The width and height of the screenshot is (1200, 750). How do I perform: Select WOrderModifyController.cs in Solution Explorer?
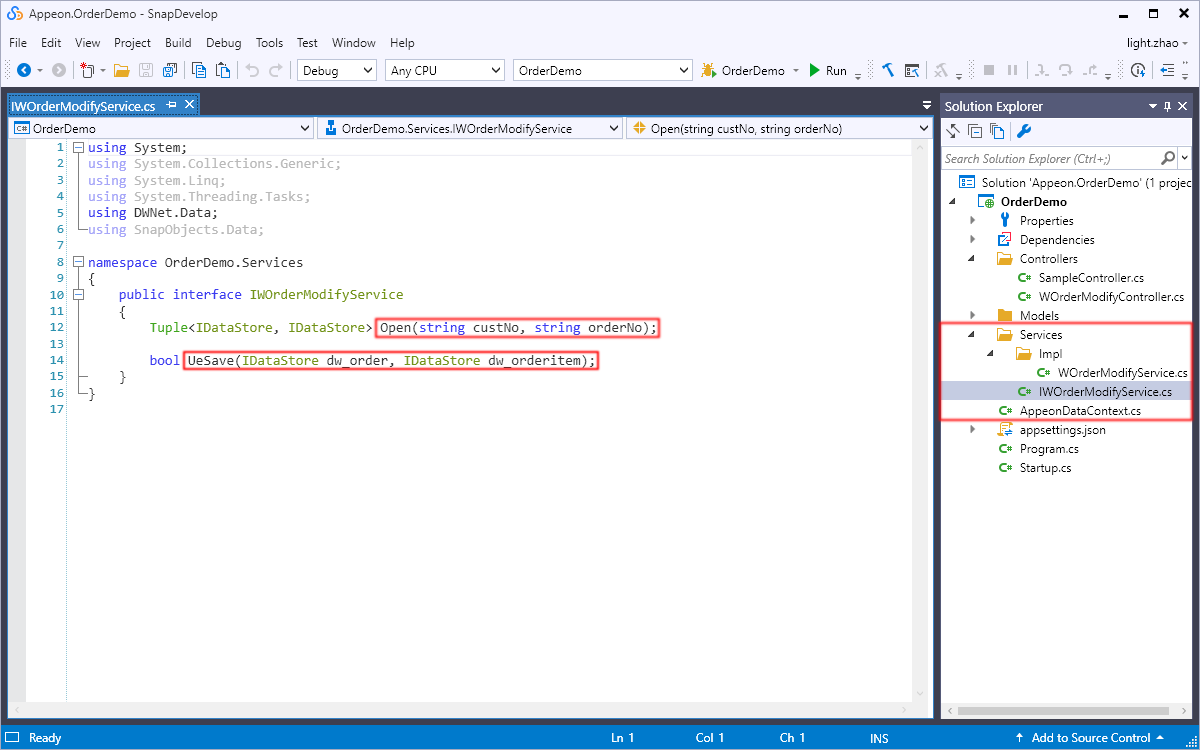click(x=1110, y=296)
